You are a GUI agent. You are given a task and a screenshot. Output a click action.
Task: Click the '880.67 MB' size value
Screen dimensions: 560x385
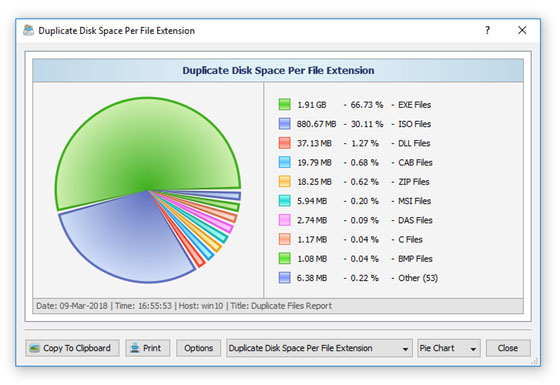click(x=316, y=124)
